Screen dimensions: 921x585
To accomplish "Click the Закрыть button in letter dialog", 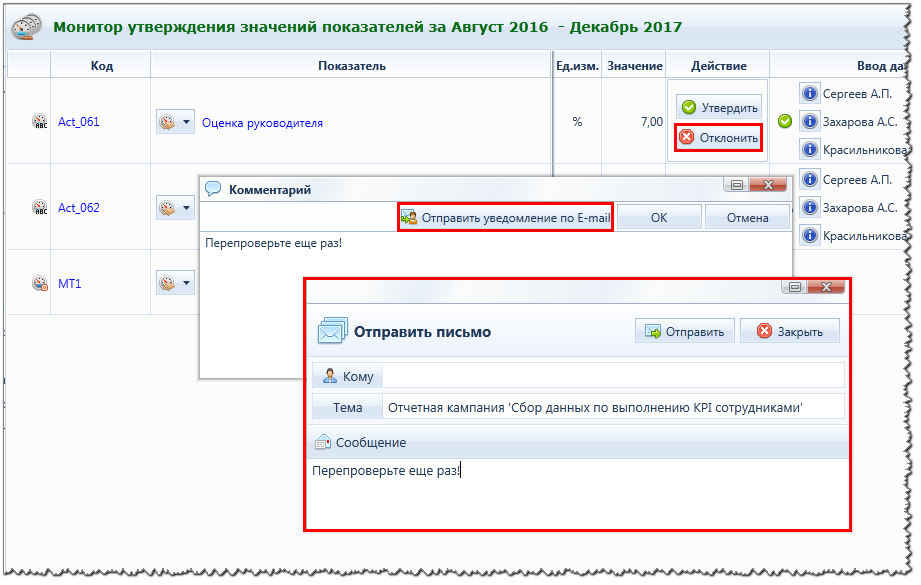I will (x=790, y=332).
